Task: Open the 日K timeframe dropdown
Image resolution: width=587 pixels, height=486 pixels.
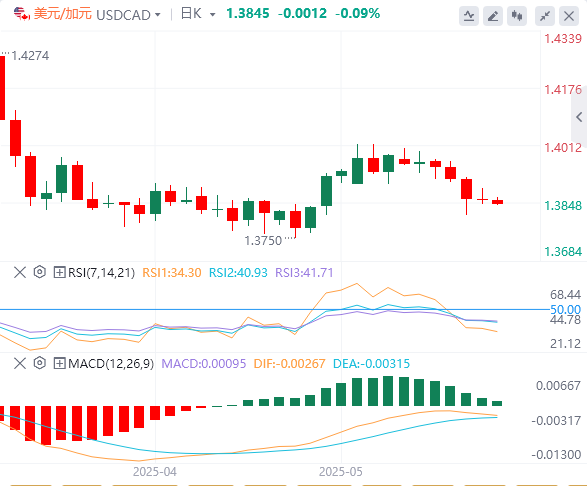Action: 213,15
